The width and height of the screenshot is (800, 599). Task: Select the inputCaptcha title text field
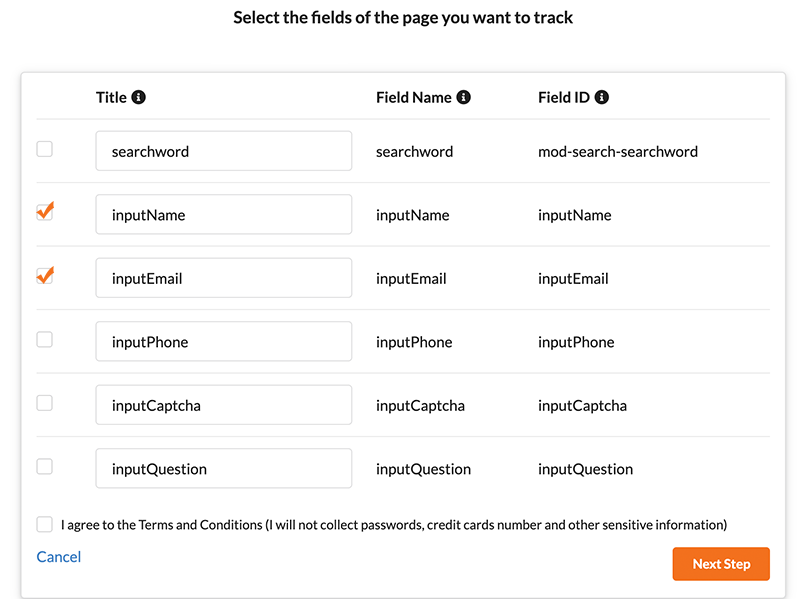click(x=223, y=405)
